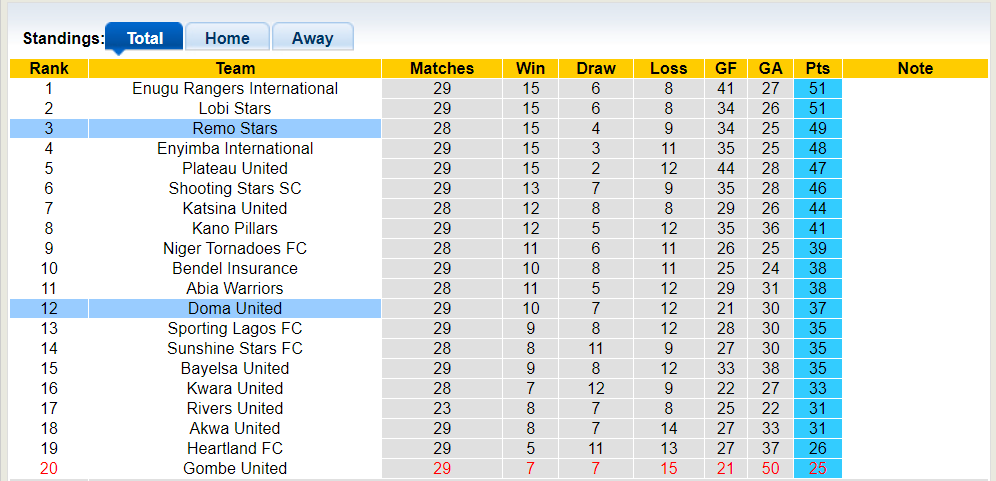Image resolution: width=996 pixels, height=481 pixels.
Task: Open Heartland FC team link
Action: [x=235, y=448]
